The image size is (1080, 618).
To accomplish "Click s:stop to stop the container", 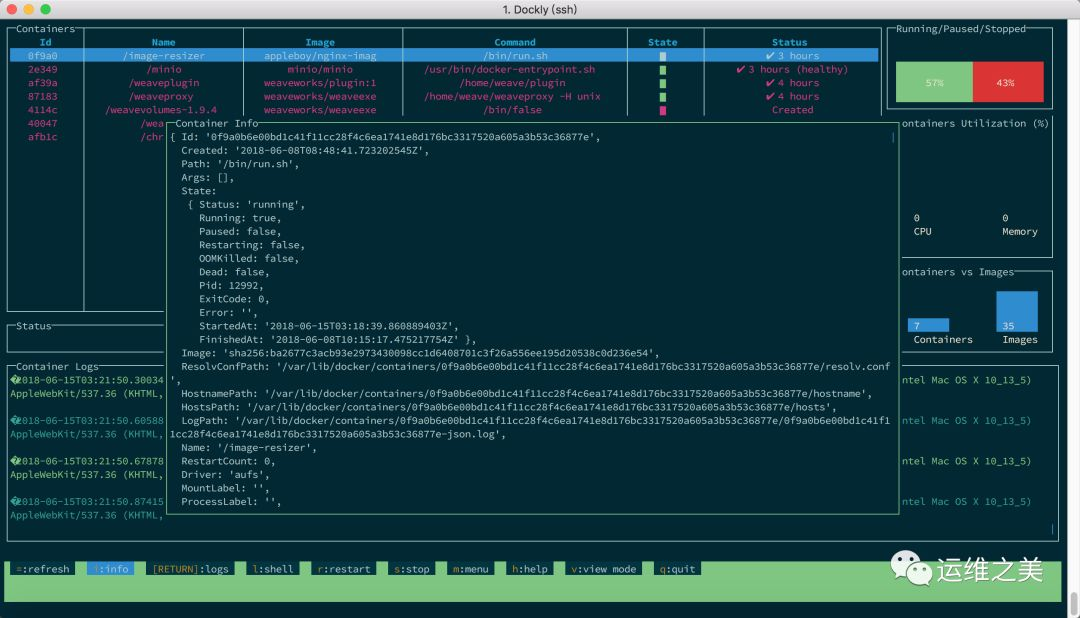I will click(x=411, y=569).
